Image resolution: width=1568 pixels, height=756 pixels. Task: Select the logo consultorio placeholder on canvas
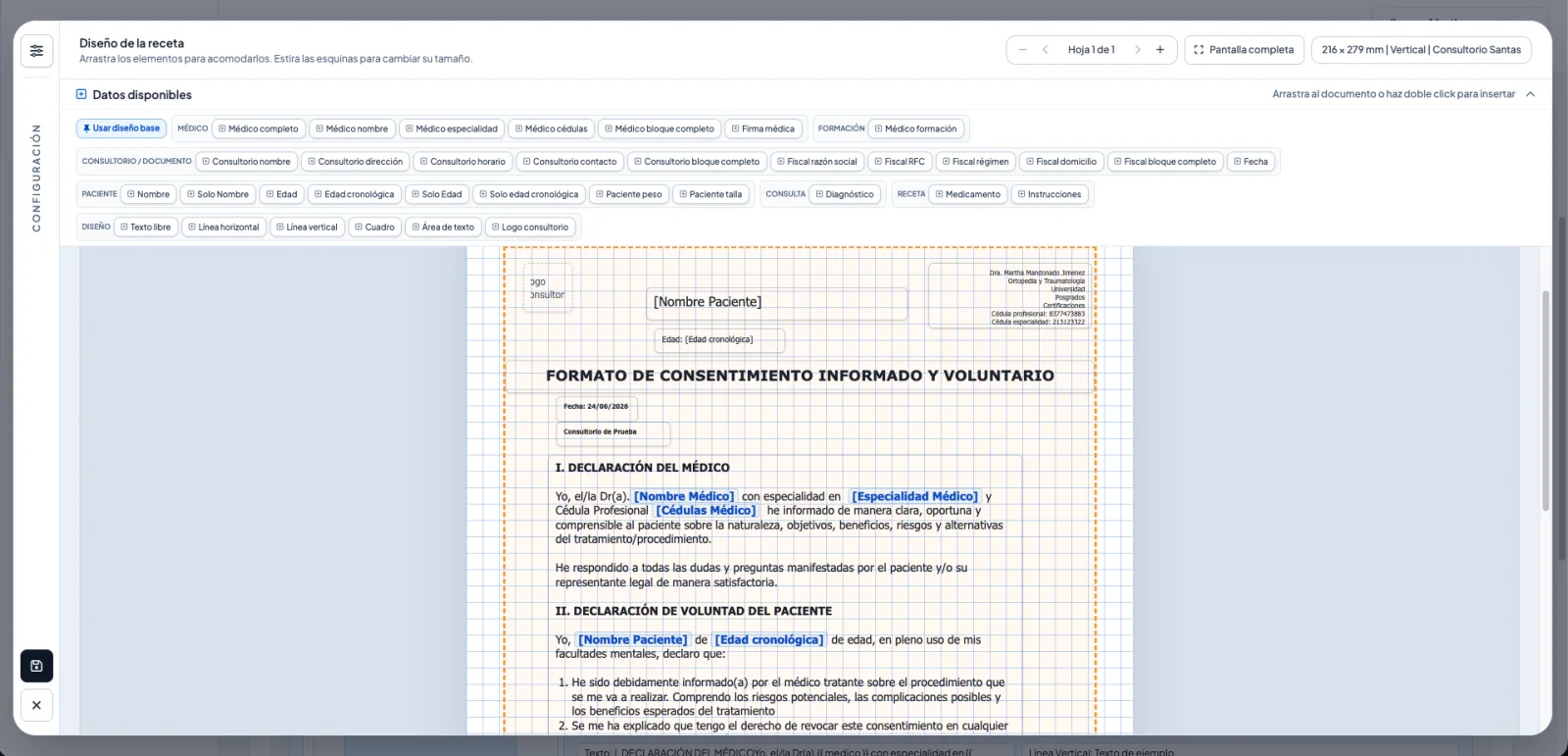tap(548, 288)
